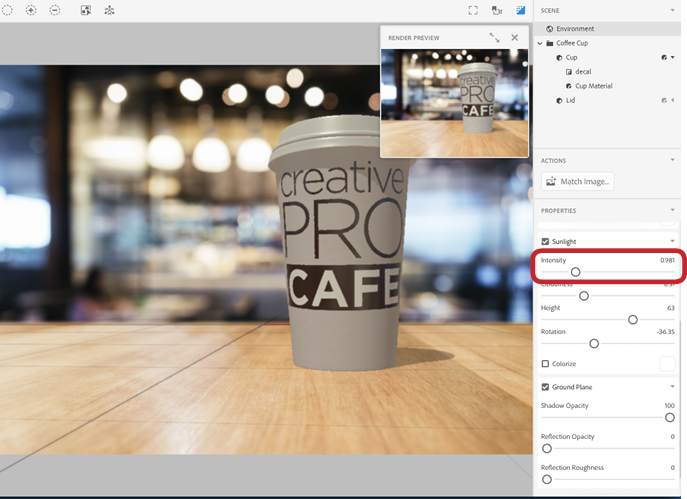687x499 pixels.
Task: Uncheck the Ground Plane checkbox
Action: pos(545,387)
